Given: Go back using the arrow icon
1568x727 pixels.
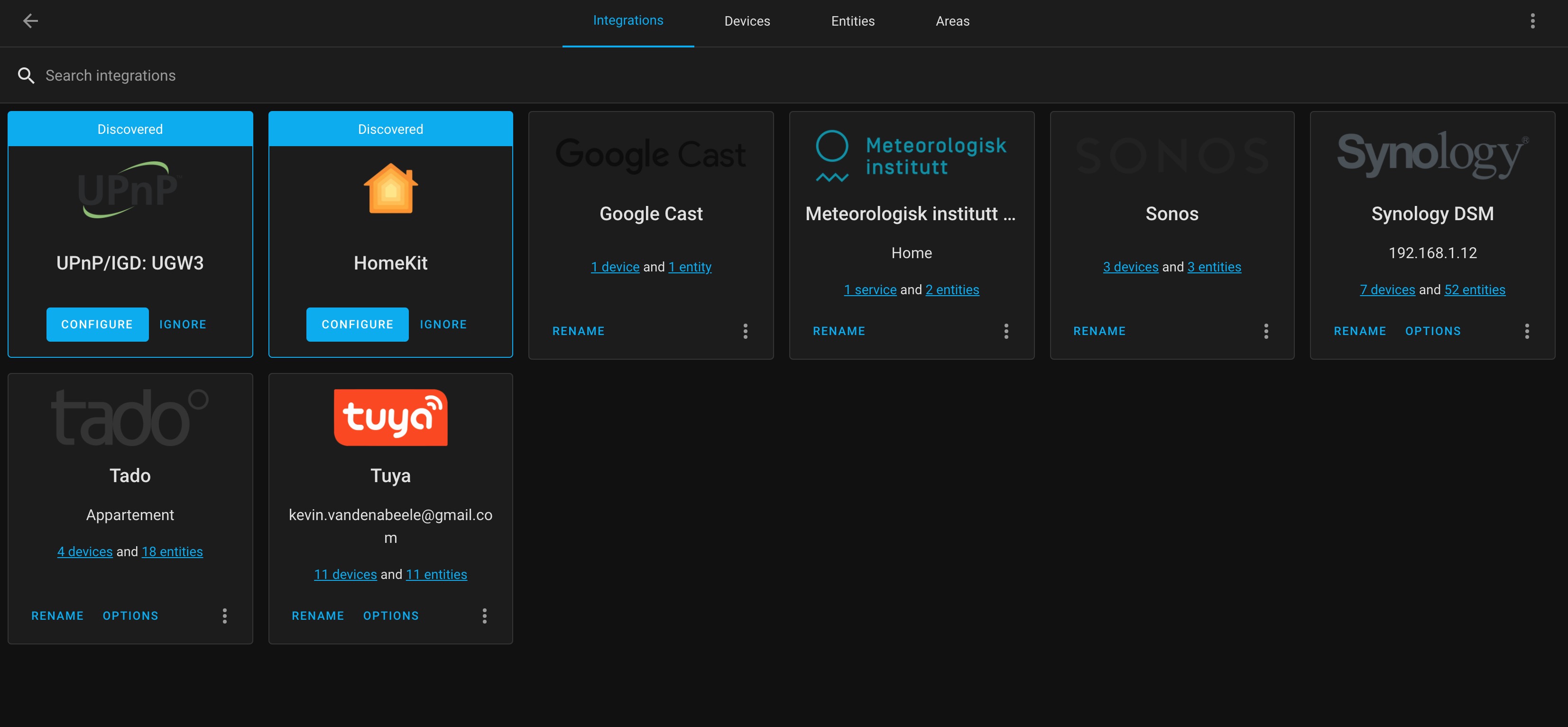Looking at the screenshot, I should [x=30, y=21].
